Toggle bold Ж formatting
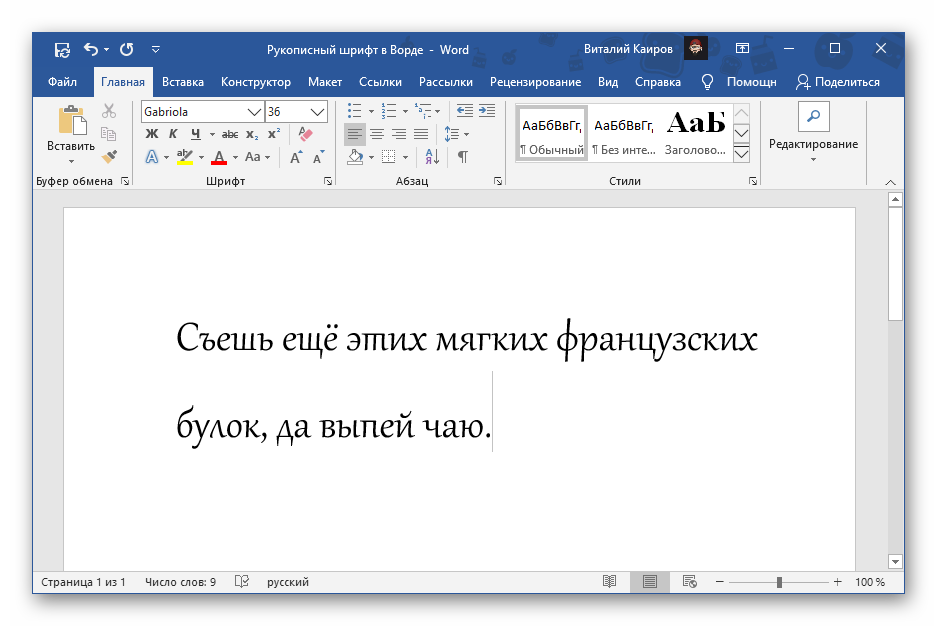Screen dimensions: 937x626 point(152,134)
